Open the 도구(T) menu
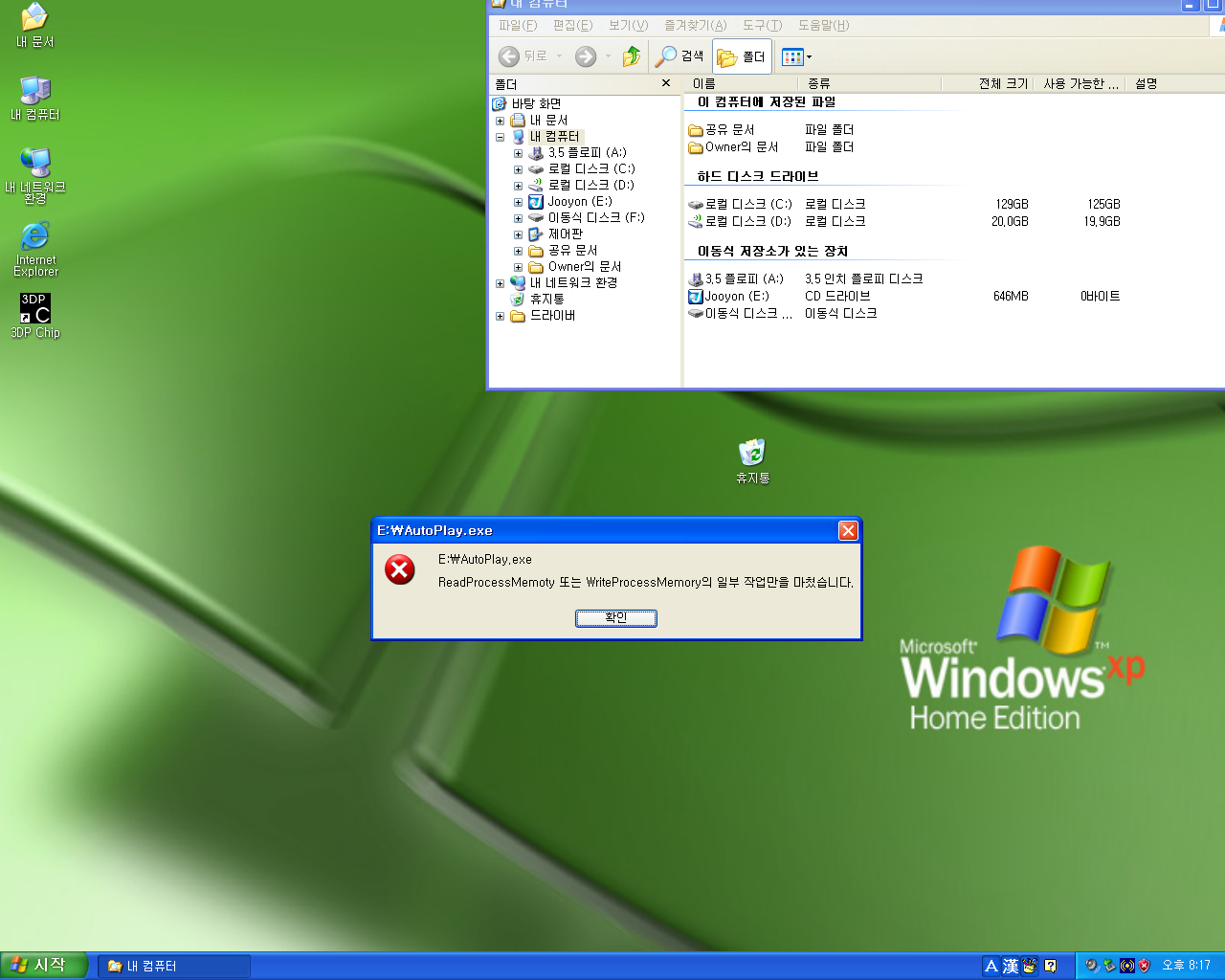Image resolution: width=1225 pixels, height=980 pixels. (762, 26)
